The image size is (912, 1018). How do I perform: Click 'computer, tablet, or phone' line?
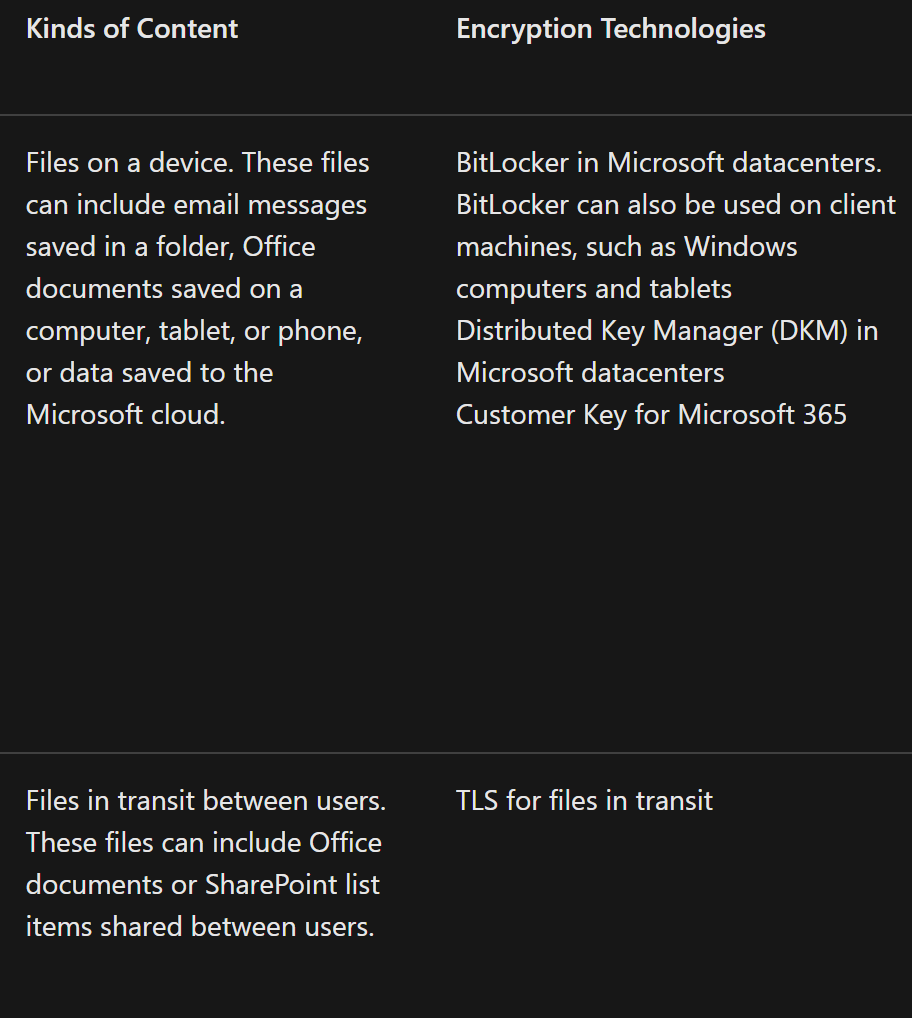194,331
